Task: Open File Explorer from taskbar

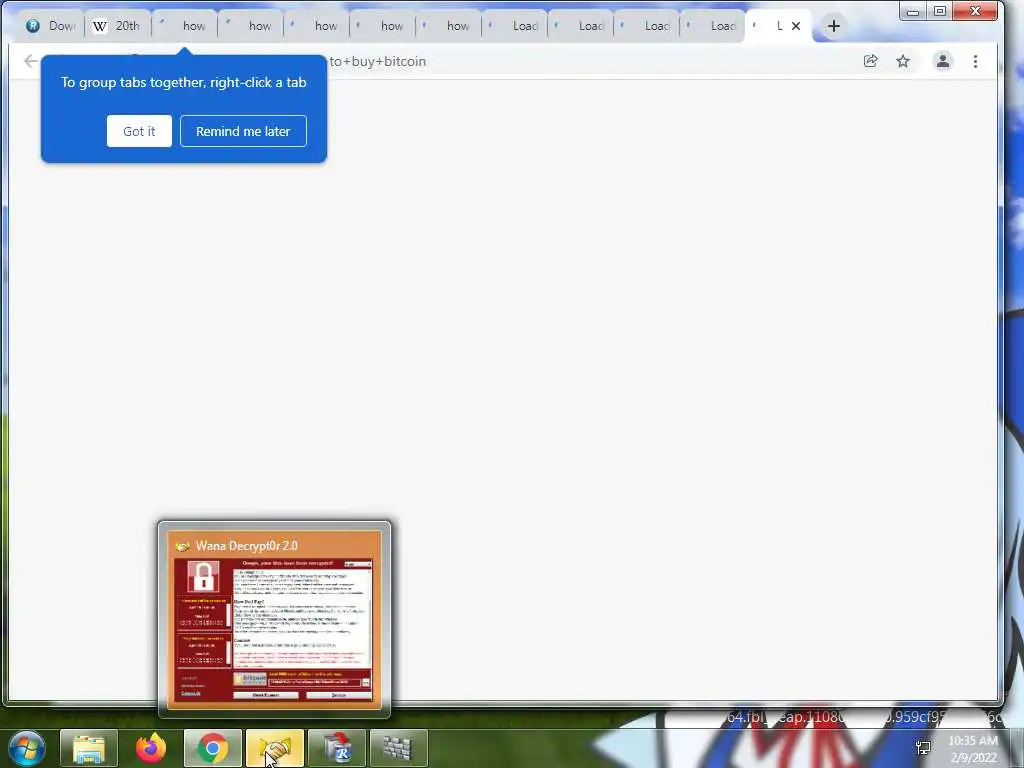Action: 89,748
